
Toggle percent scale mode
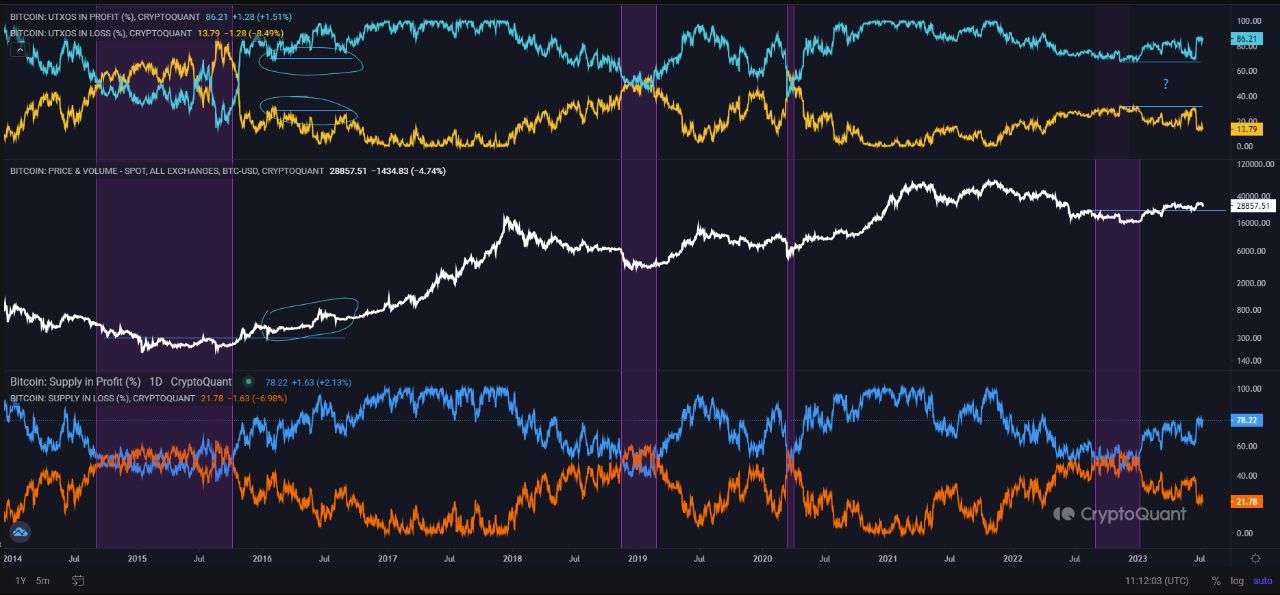click(x=1215, y=581)
